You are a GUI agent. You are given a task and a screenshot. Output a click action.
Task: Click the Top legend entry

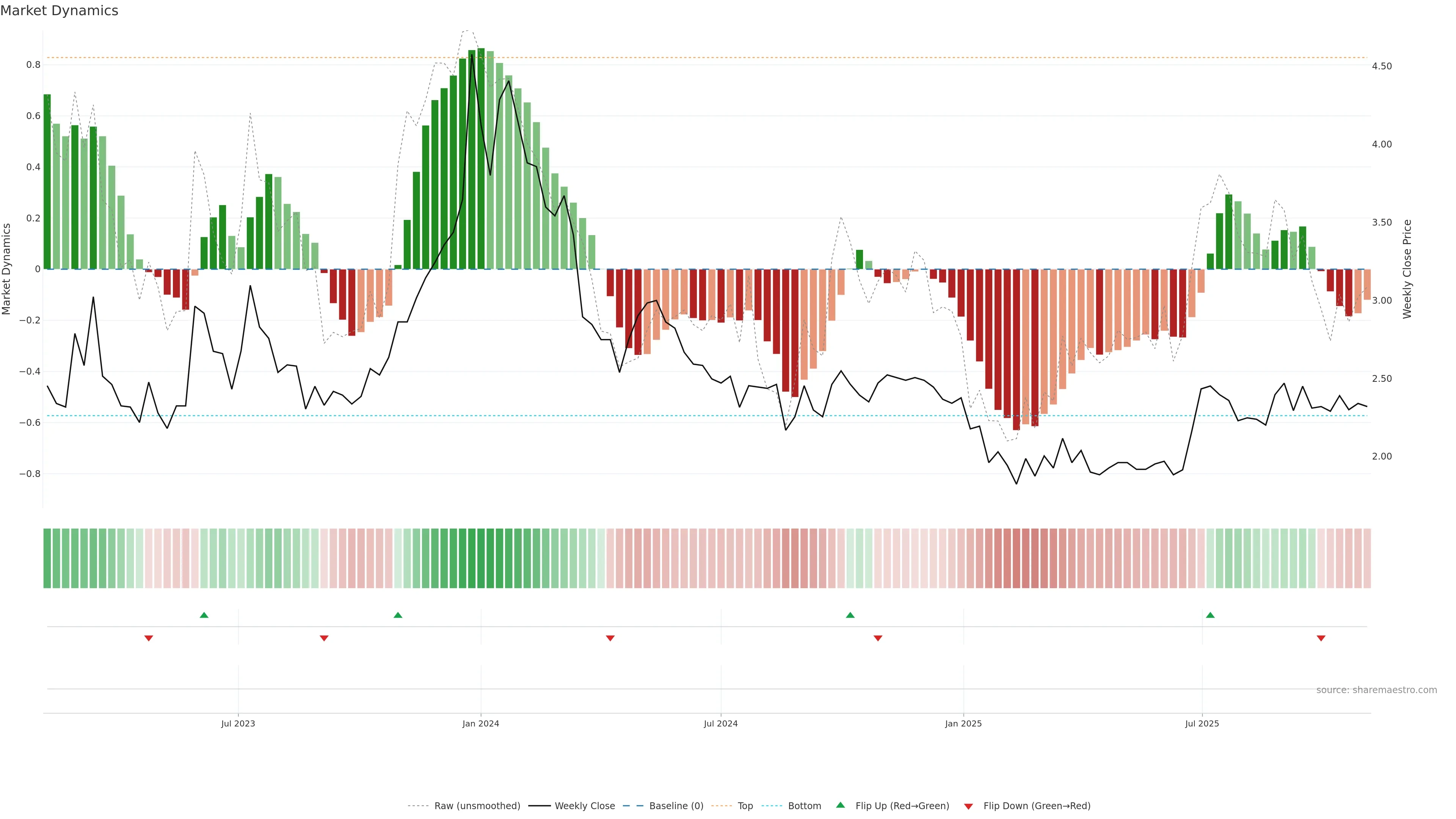click(745, 806)
